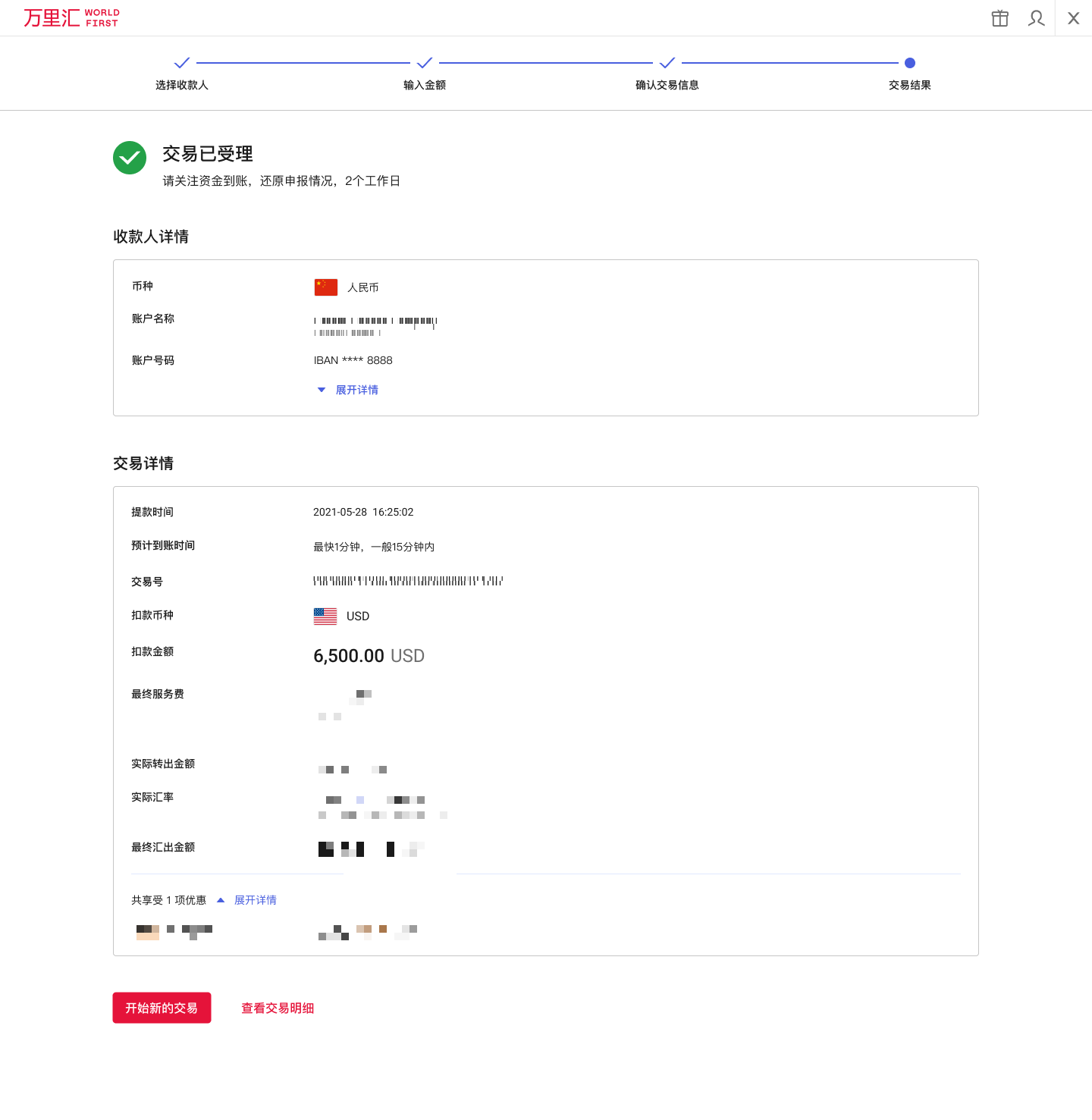The width and height of the screenshot is (1092, 1120).
Task: Click the blue dot above 交易结果 step
Action: (909, 64)
